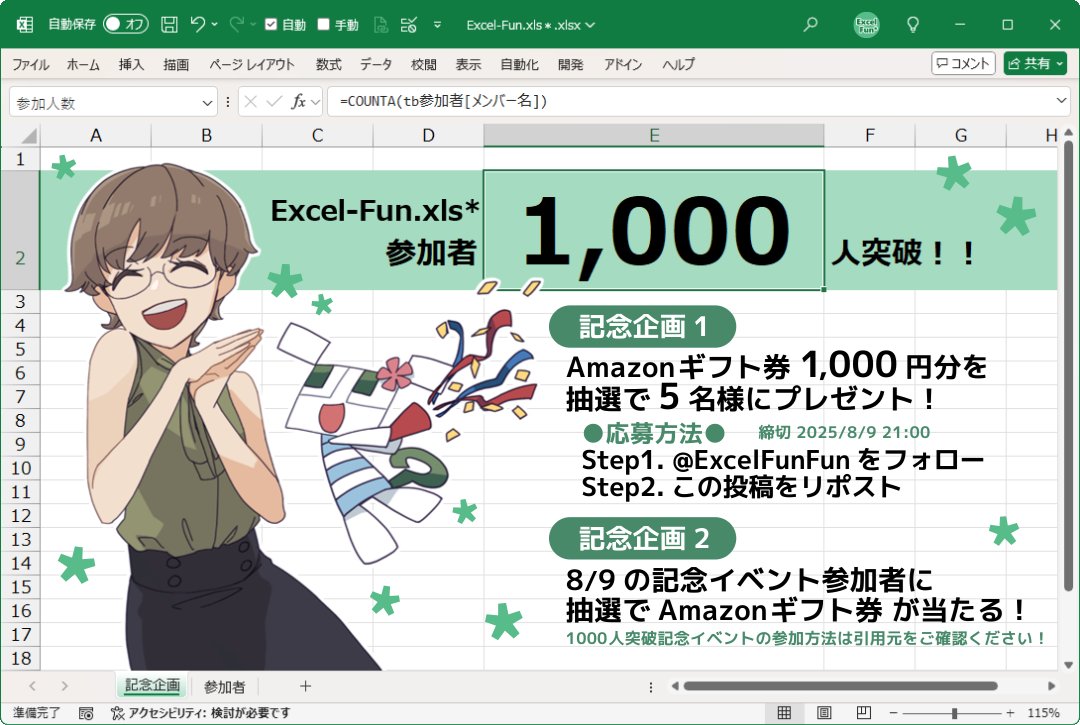Select column A header
1080x725 pixels.
96,136
